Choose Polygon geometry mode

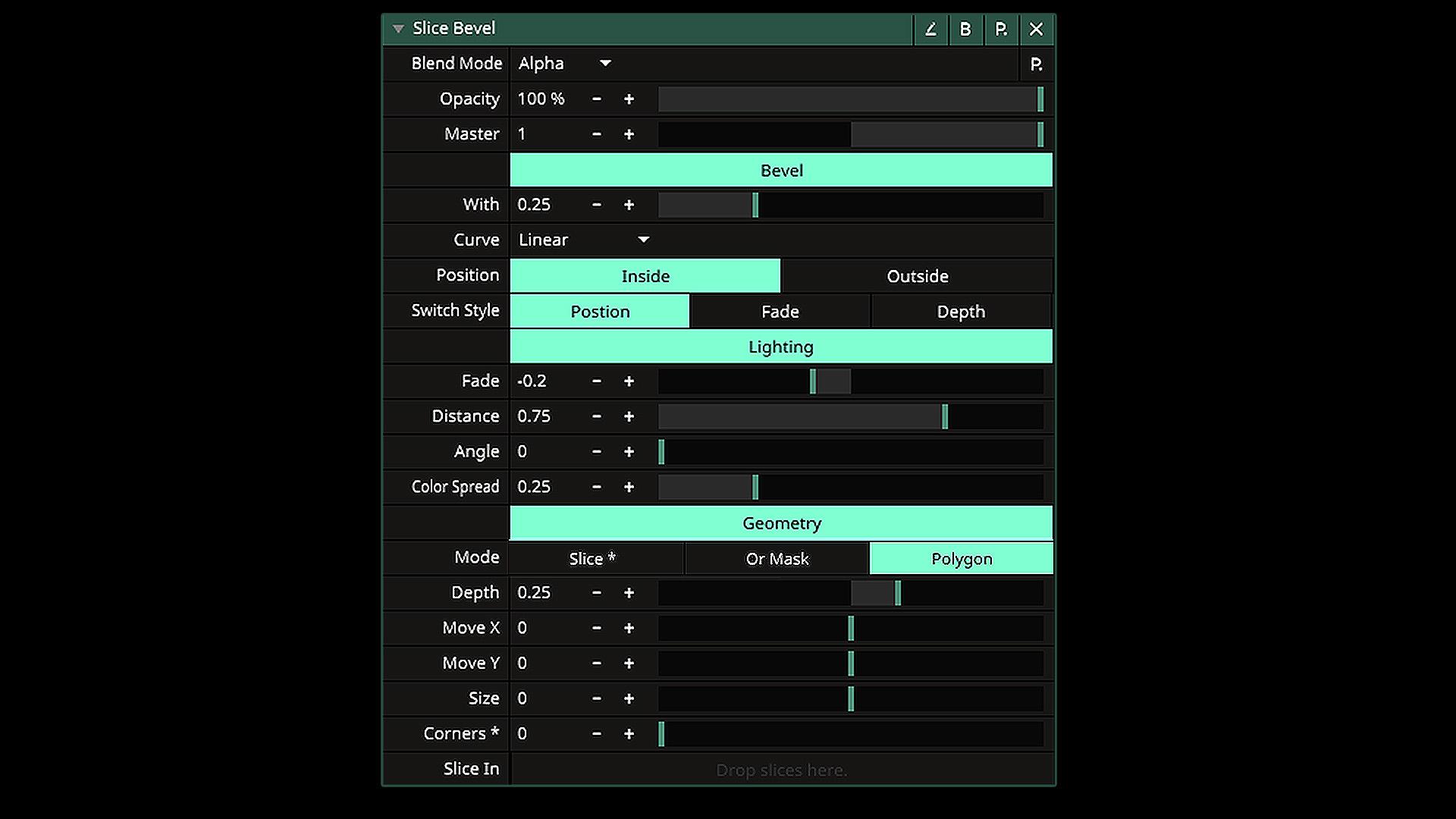pos(962,559)
